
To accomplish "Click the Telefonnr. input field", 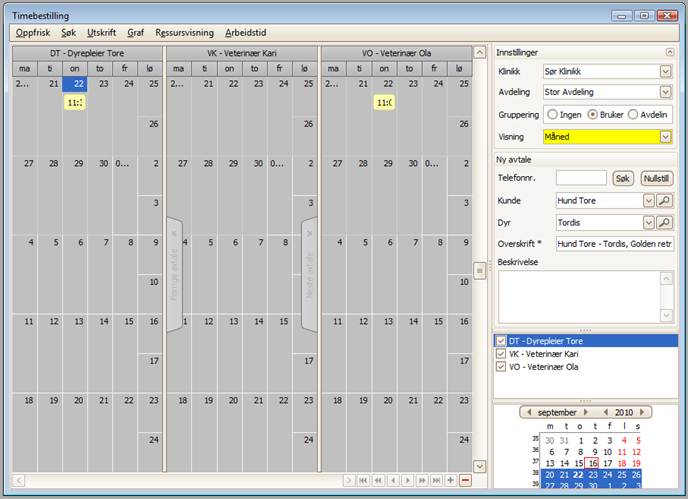I will click(581, 178).
